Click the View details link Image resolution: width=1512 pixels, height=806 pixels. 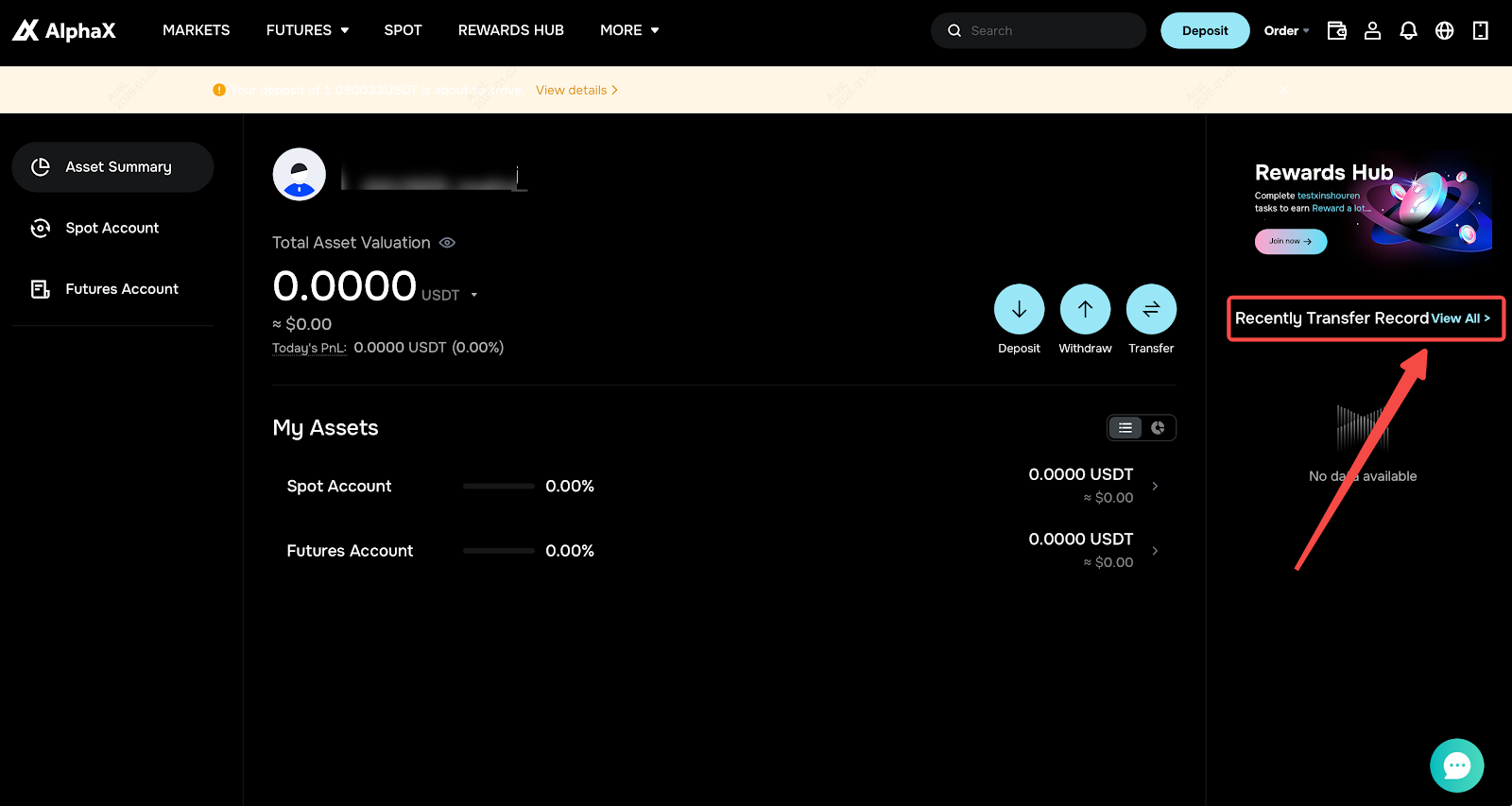click(576, 90)
